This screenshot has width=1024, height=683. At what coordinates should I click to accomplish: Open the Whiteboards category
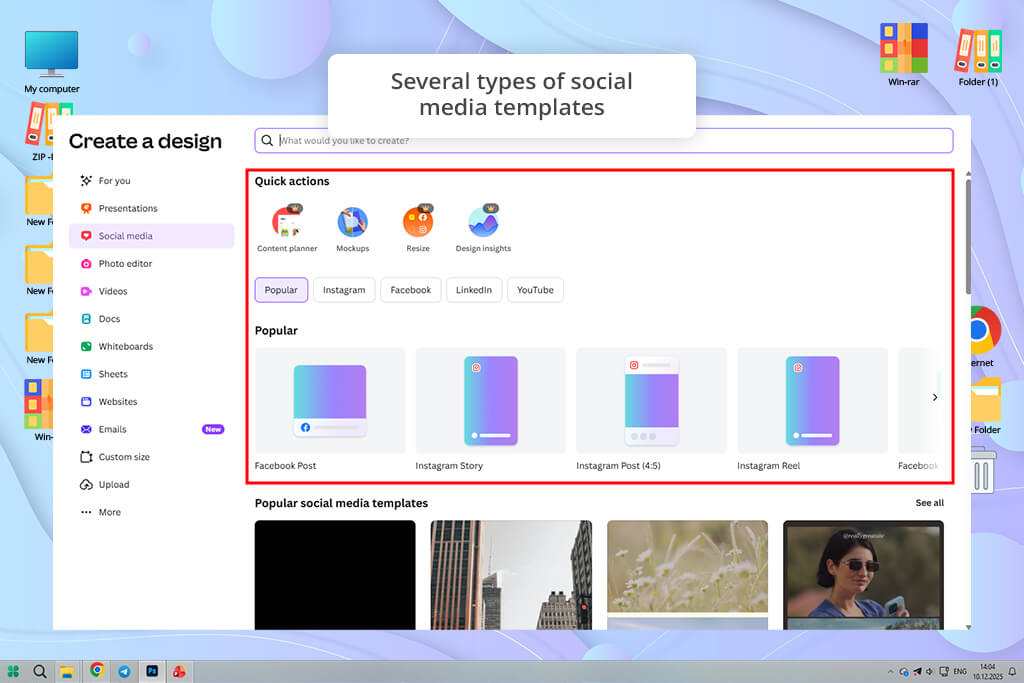152,347
